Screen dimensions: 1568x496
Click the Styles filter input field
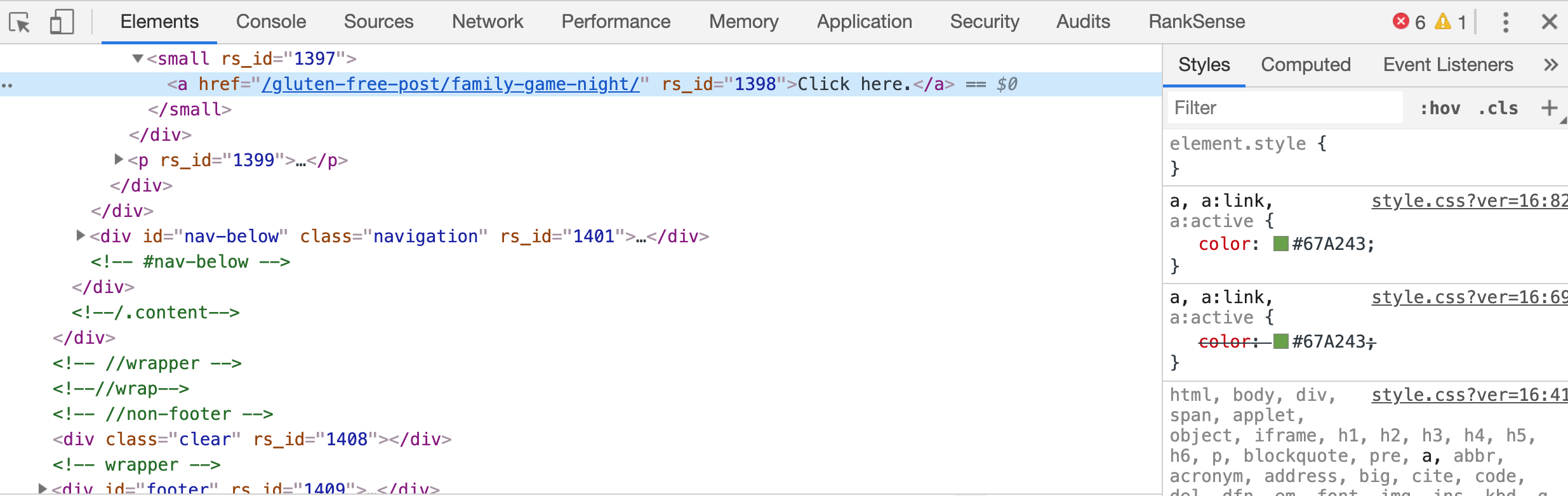click(x=1282, y=108)
